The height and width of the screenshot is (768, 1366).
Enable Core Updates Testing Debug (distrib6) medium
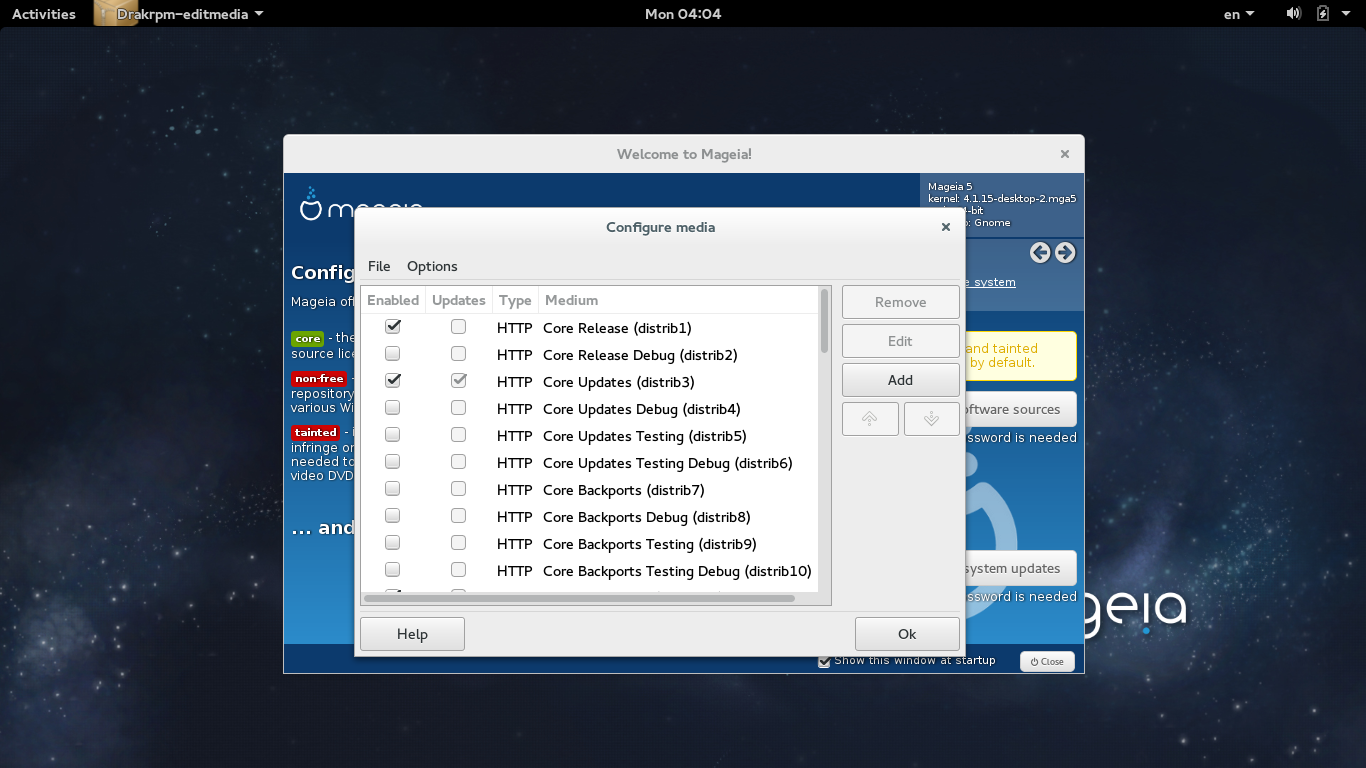pyautogui.click(x=393, y=462)
